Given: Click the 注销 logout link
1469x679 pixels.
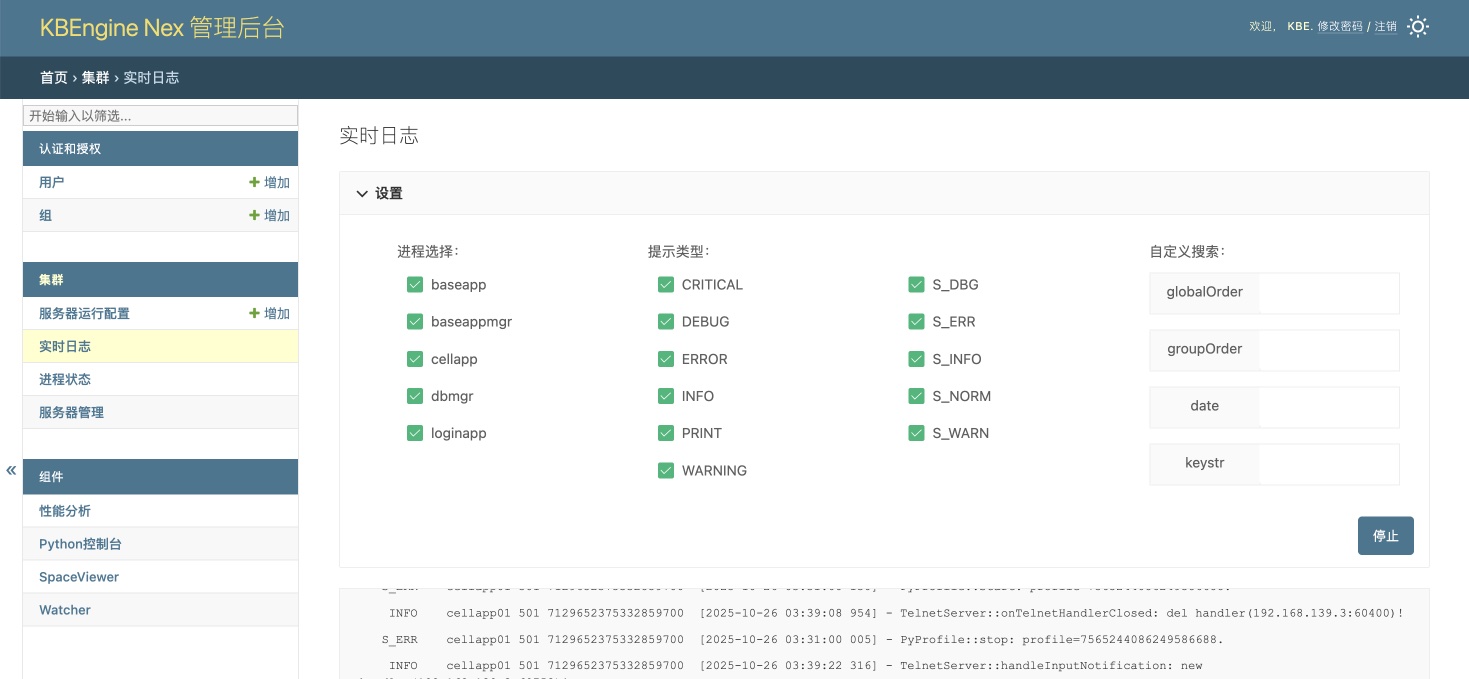Looking at the screenshot, I should (x=1385, y=27).
